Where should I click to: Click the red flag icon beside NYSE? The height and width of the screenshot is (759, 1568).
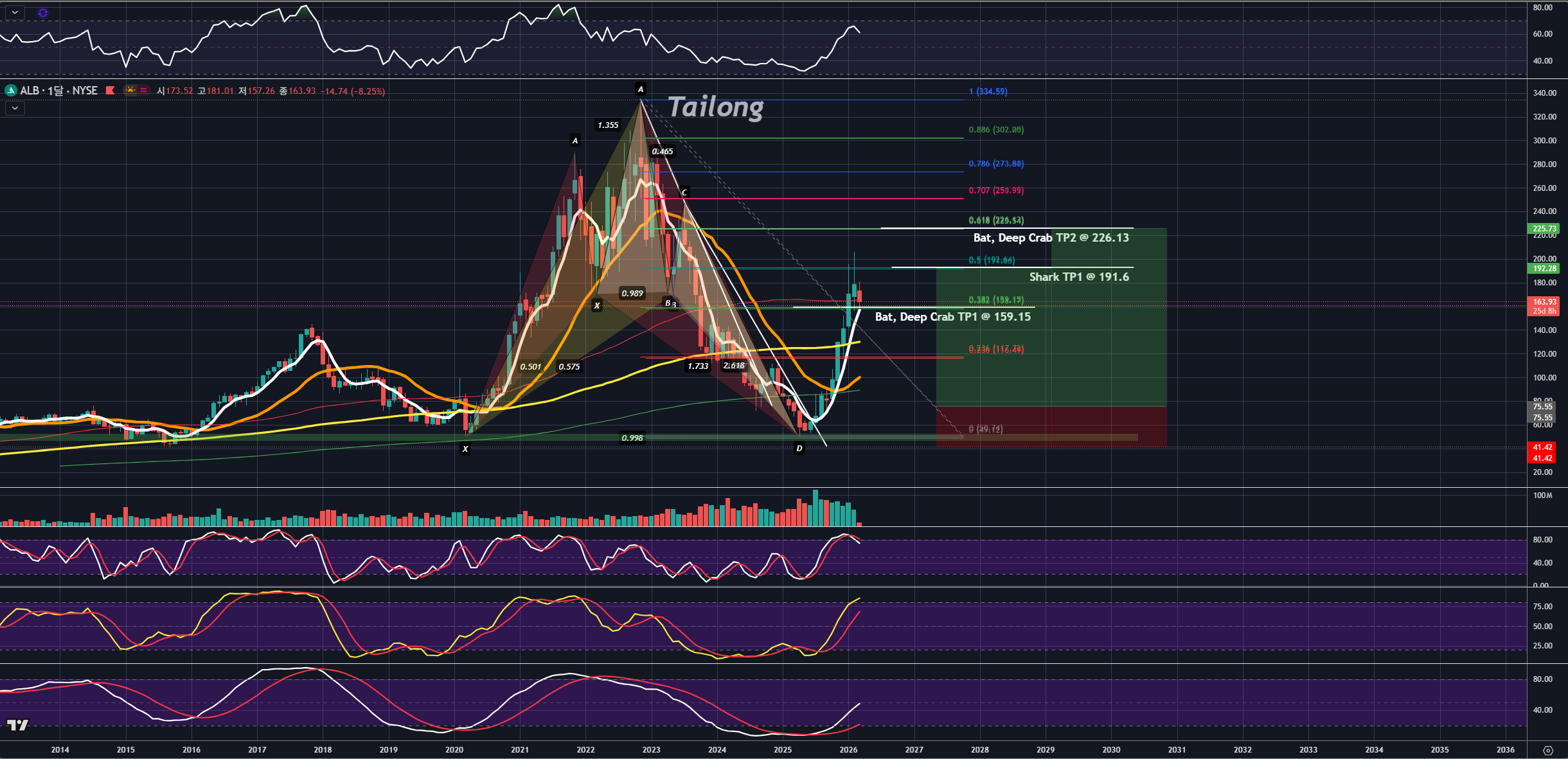(x=110, y=91)
